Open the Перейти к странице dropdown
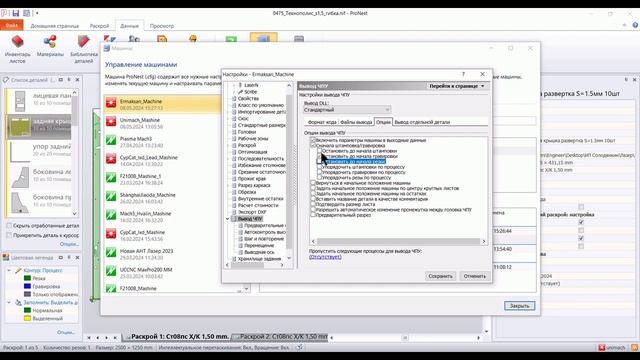The image size is (640, 360). tap(456, 86)
